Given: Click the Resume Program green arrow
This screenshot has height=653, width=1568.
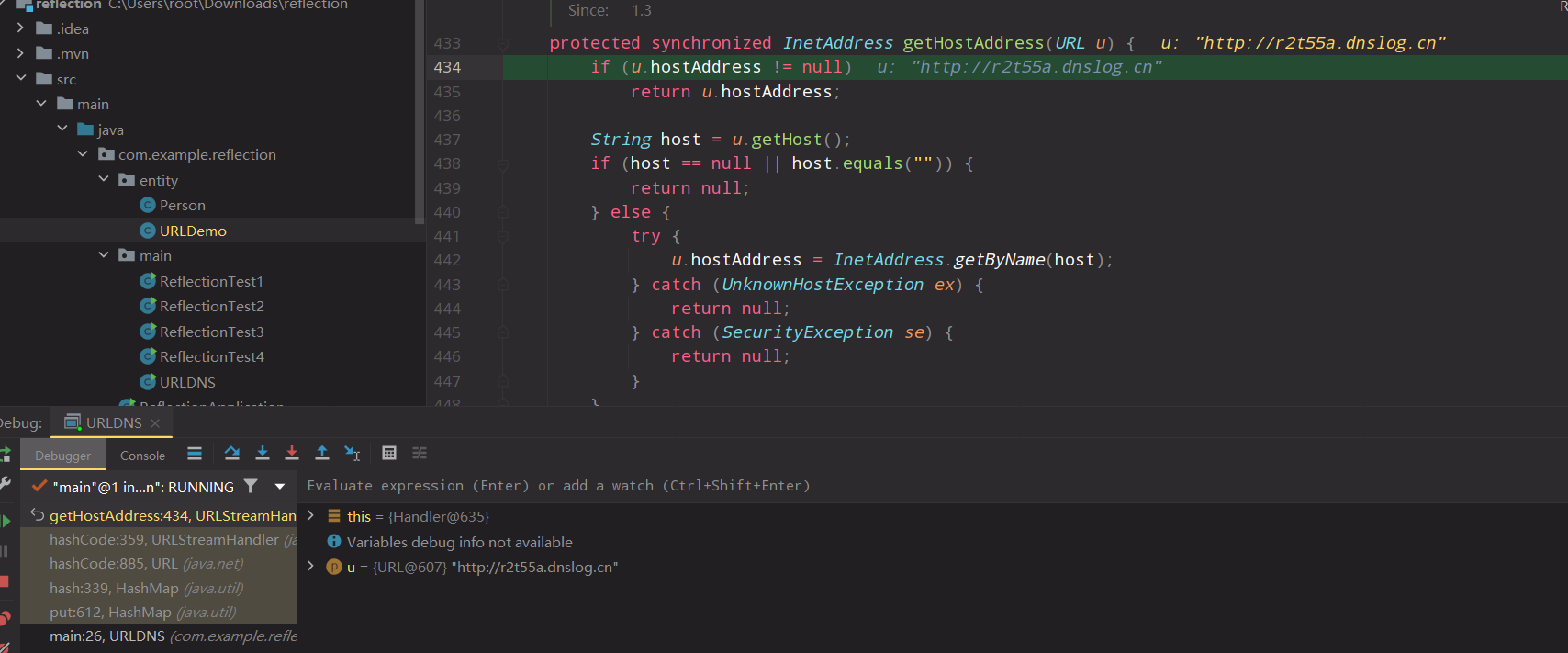Looking at the screenshot, I should coord(6,521).
